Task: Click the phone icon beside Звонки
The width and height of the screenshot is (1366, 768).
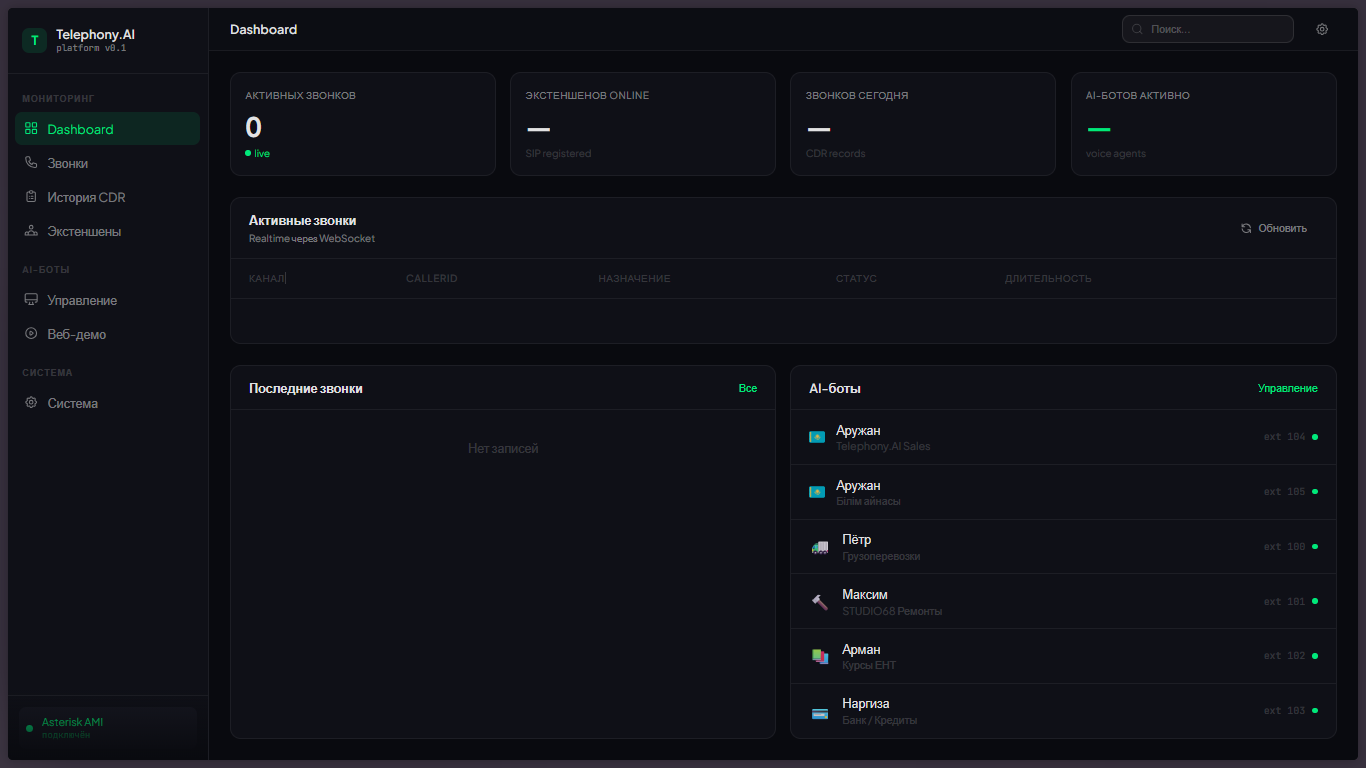Action: point(31,163)
